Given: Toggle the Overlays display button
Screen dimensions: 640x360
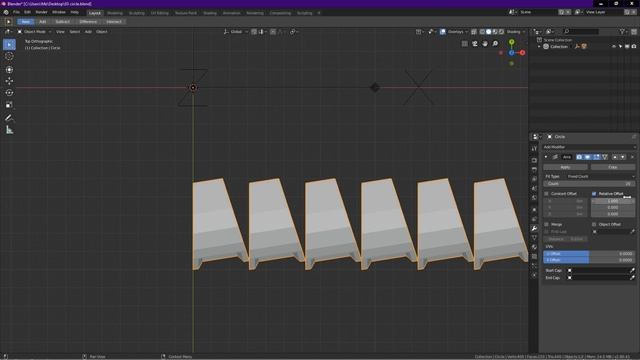Looking at the screenshot, I should (x=443, y=31).
